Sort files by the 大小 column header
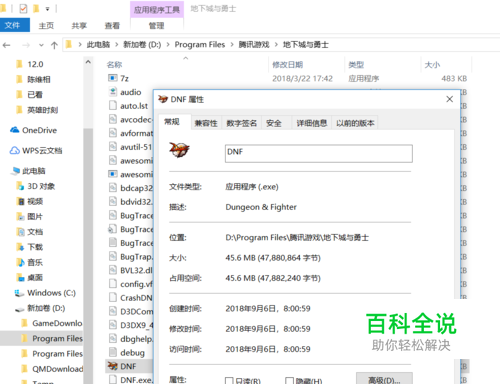The image size is (500, 384). (432, 65)
